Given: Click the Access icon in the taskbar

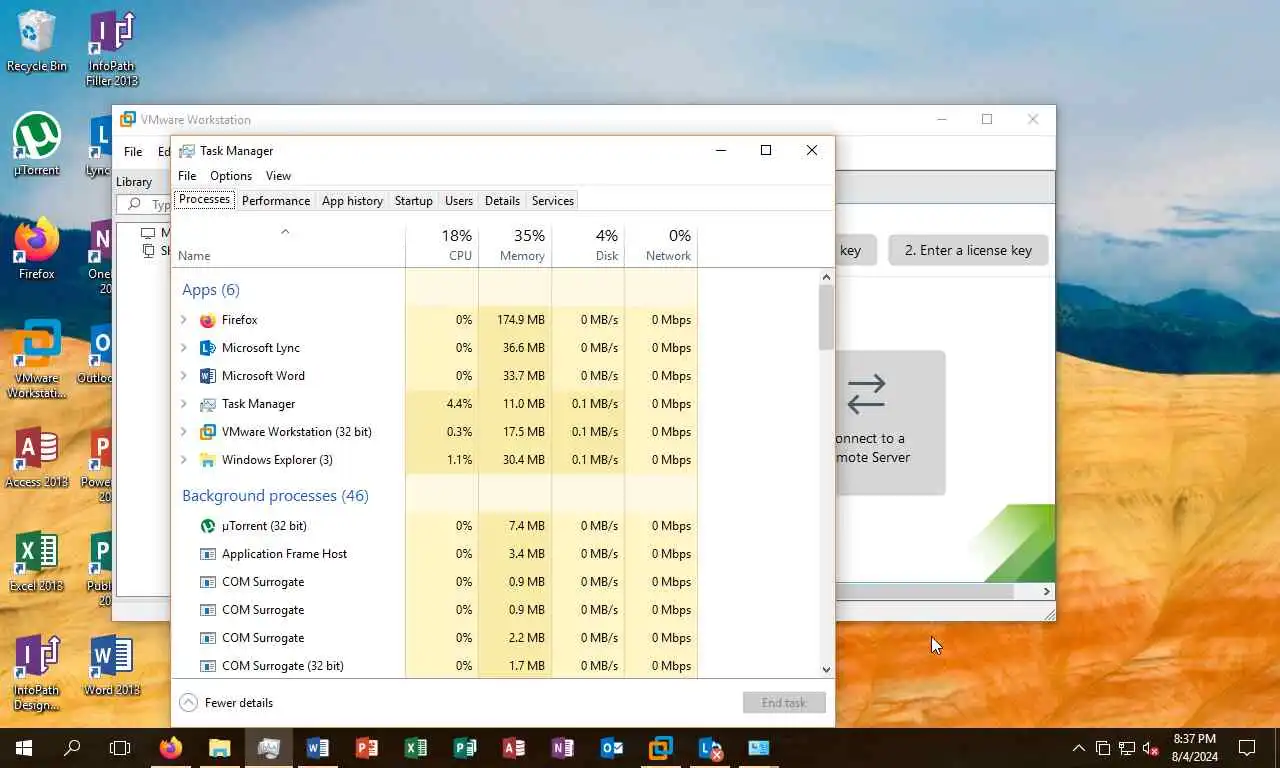Looking at the screenshot, I should 514,748.
